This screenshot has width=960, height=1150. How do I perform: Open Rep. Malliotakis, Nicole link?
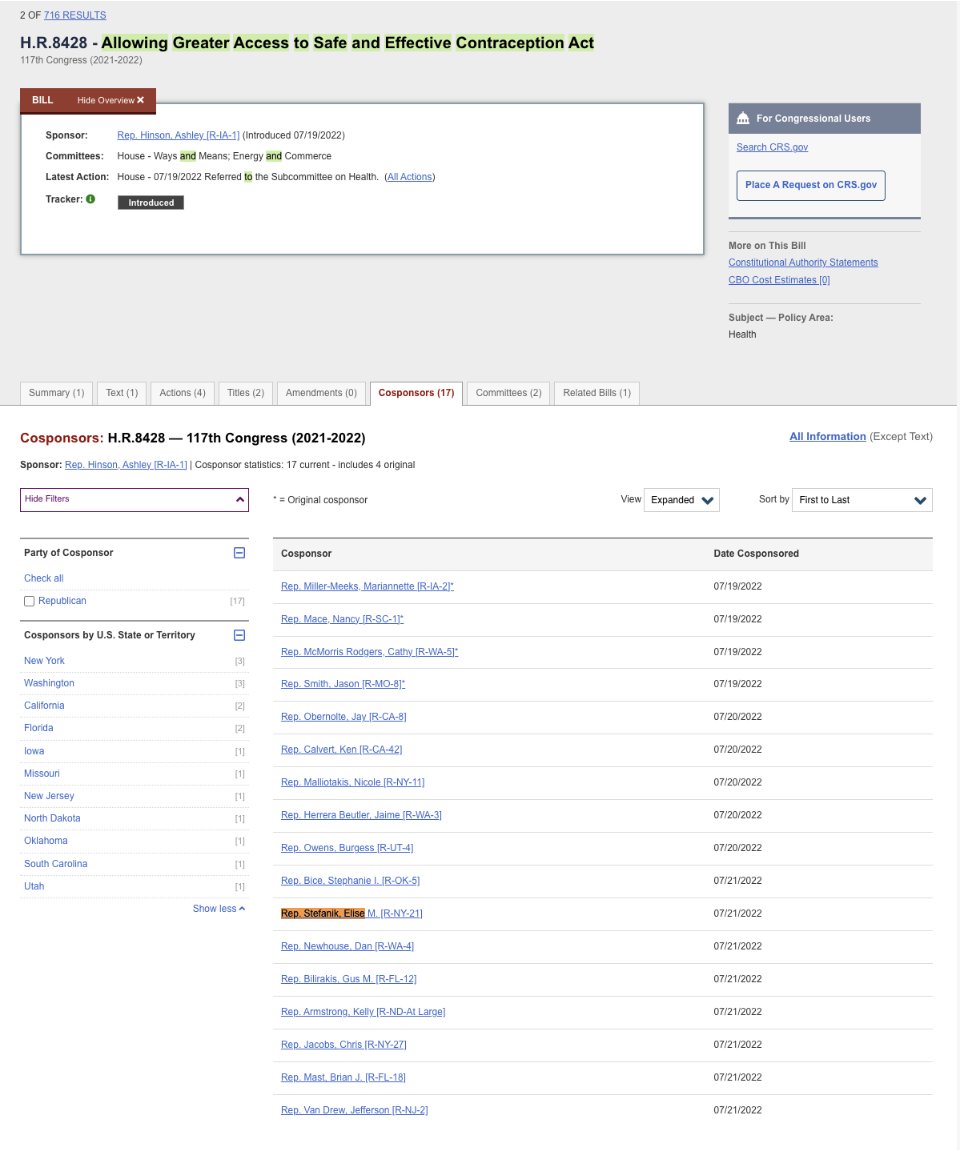[353, 783]
